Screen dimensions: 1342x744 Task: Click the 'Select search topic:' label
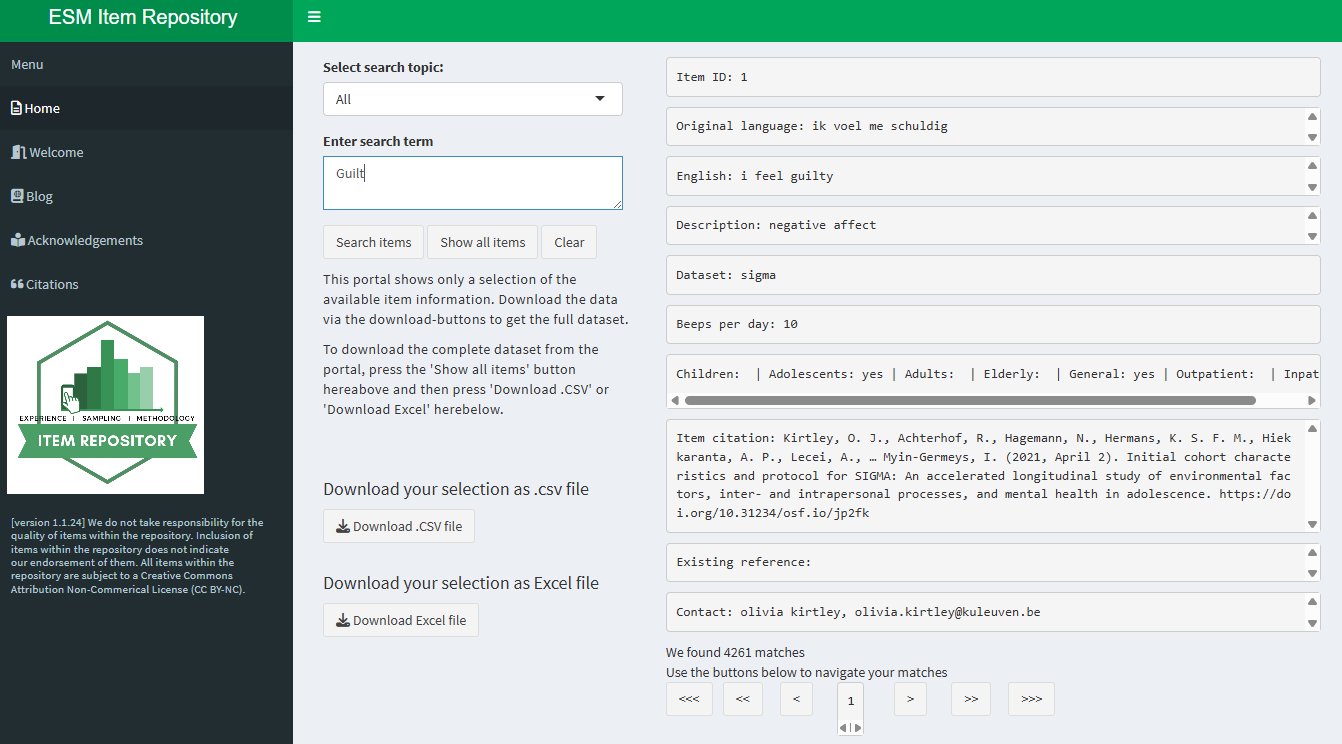click(383, 67)
